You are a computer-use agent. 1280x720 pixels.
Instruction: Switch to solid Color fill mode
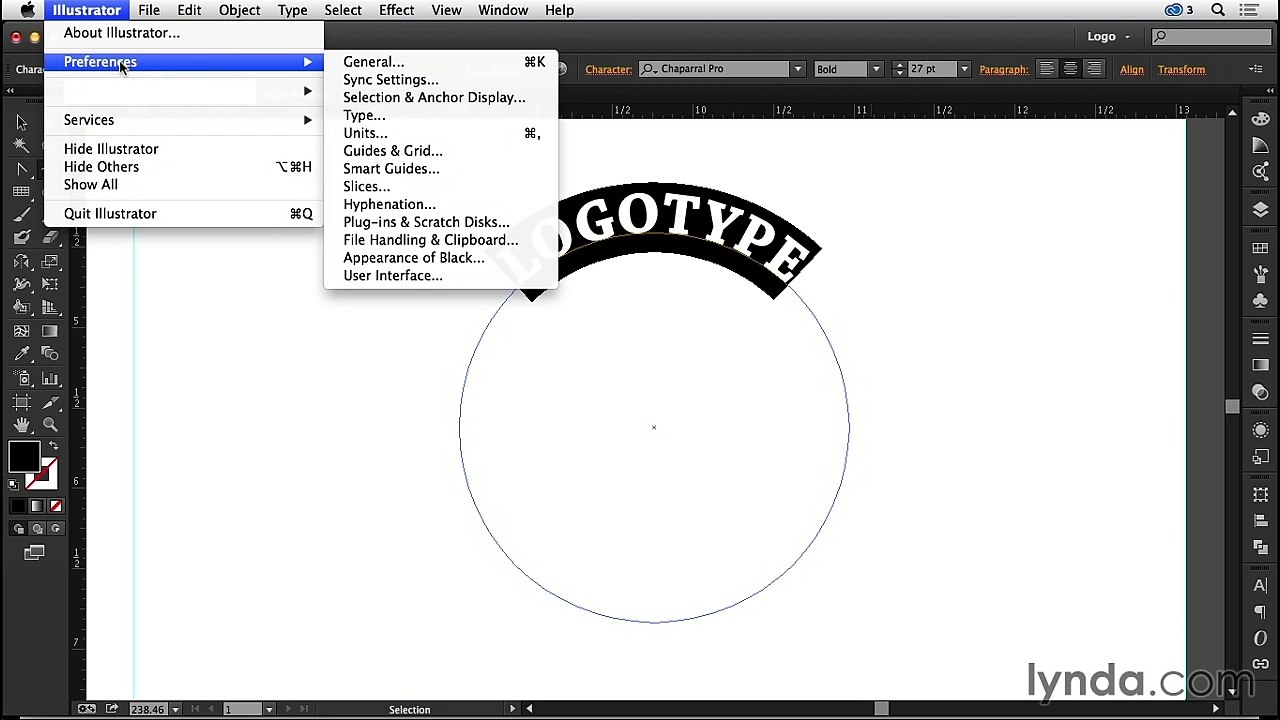[x=18, y=506]
